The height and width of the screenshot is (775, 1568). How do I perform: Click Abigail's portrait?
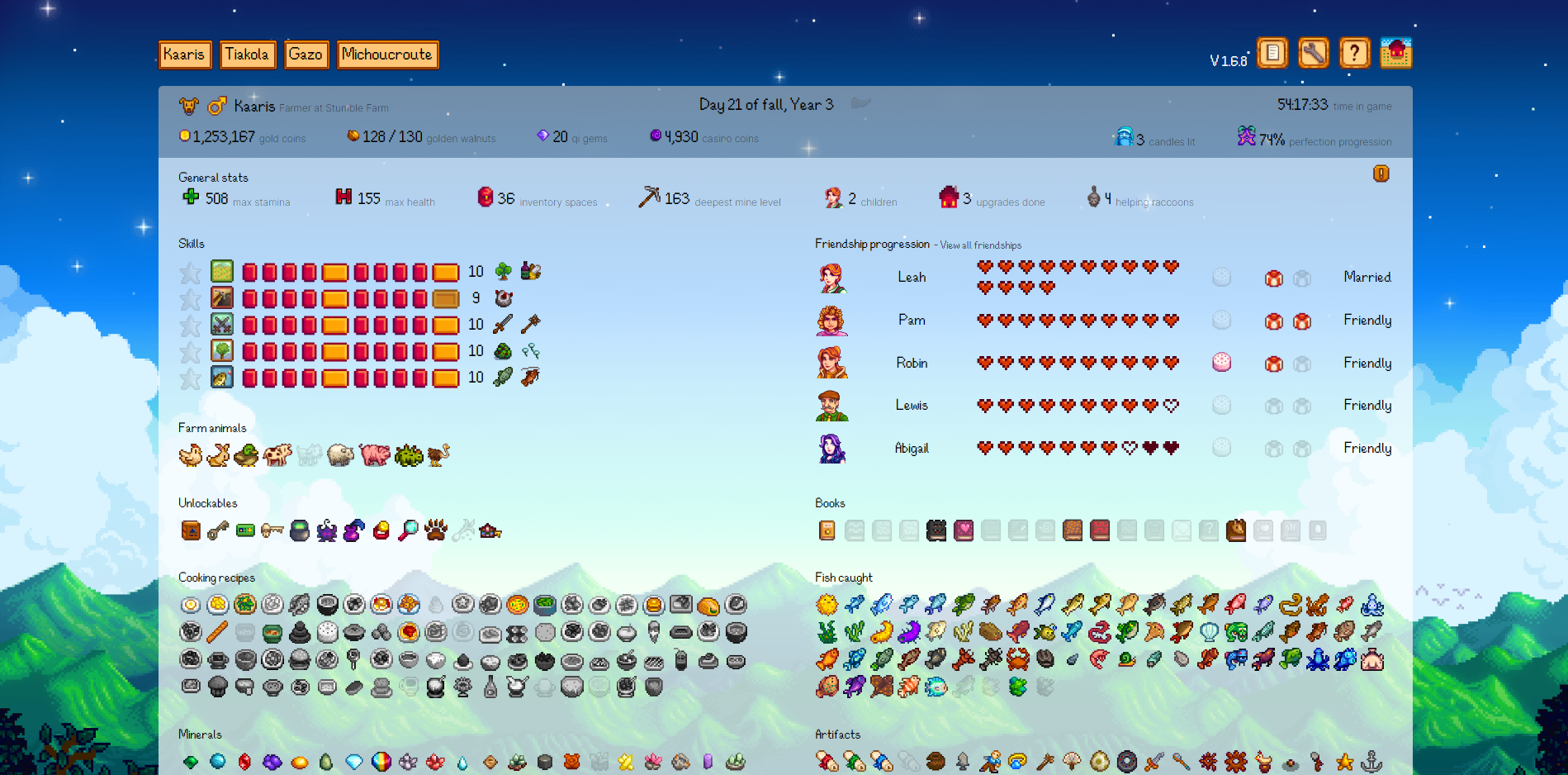[x=832, y=449]
